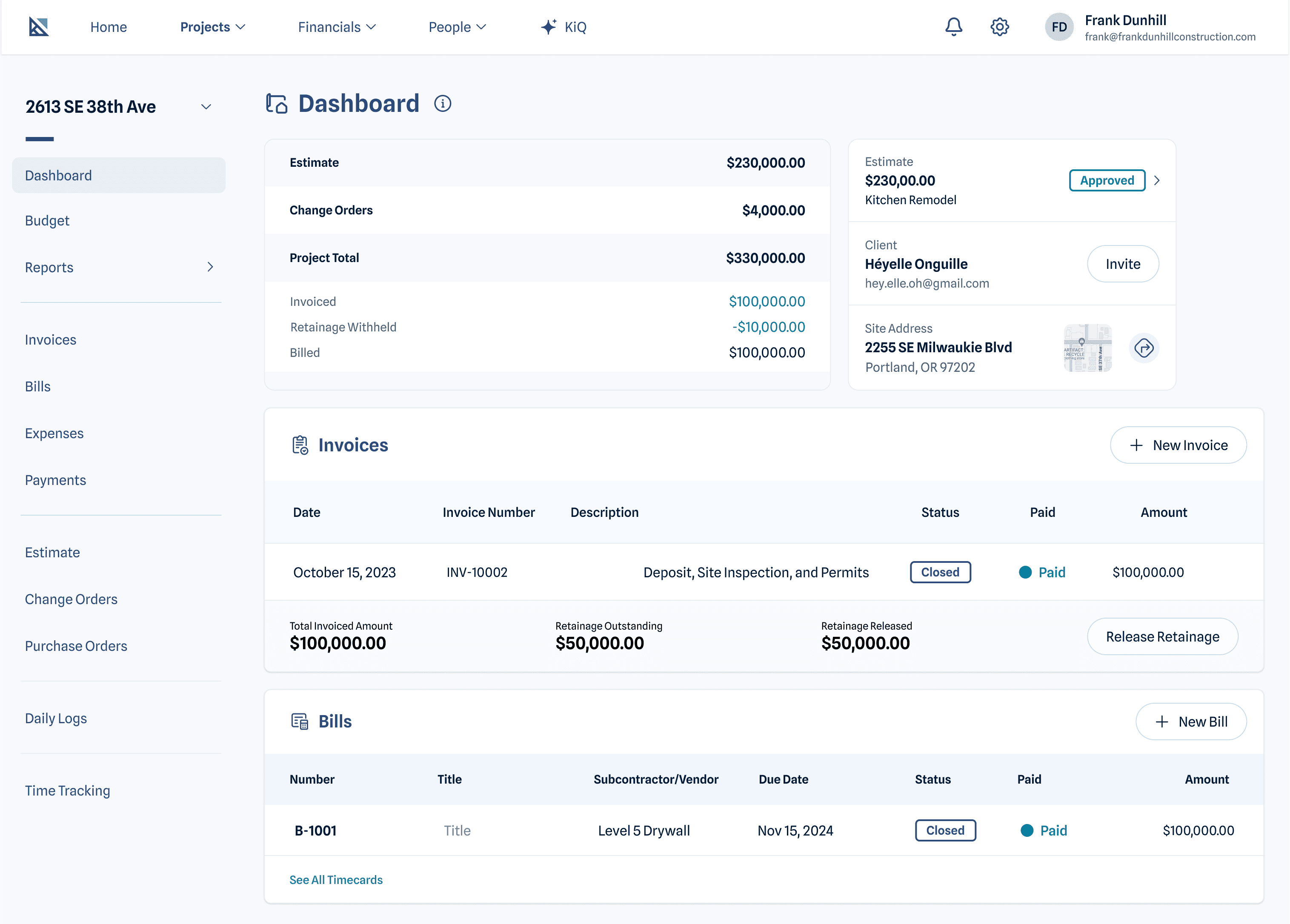The image size is (1290, 924).
Task: Create a New Invoice
Action: click(1178, 445)
